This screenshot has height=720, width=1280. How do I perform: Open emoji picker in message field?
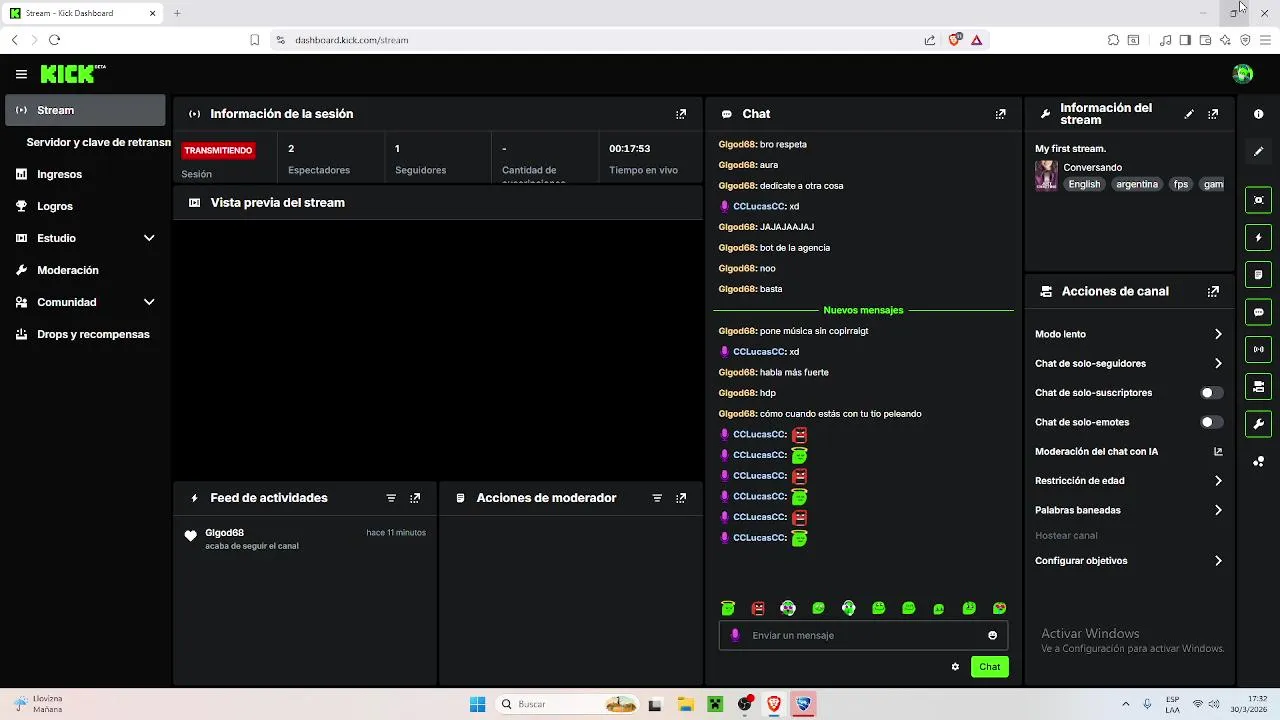click(x=992, y=635)
